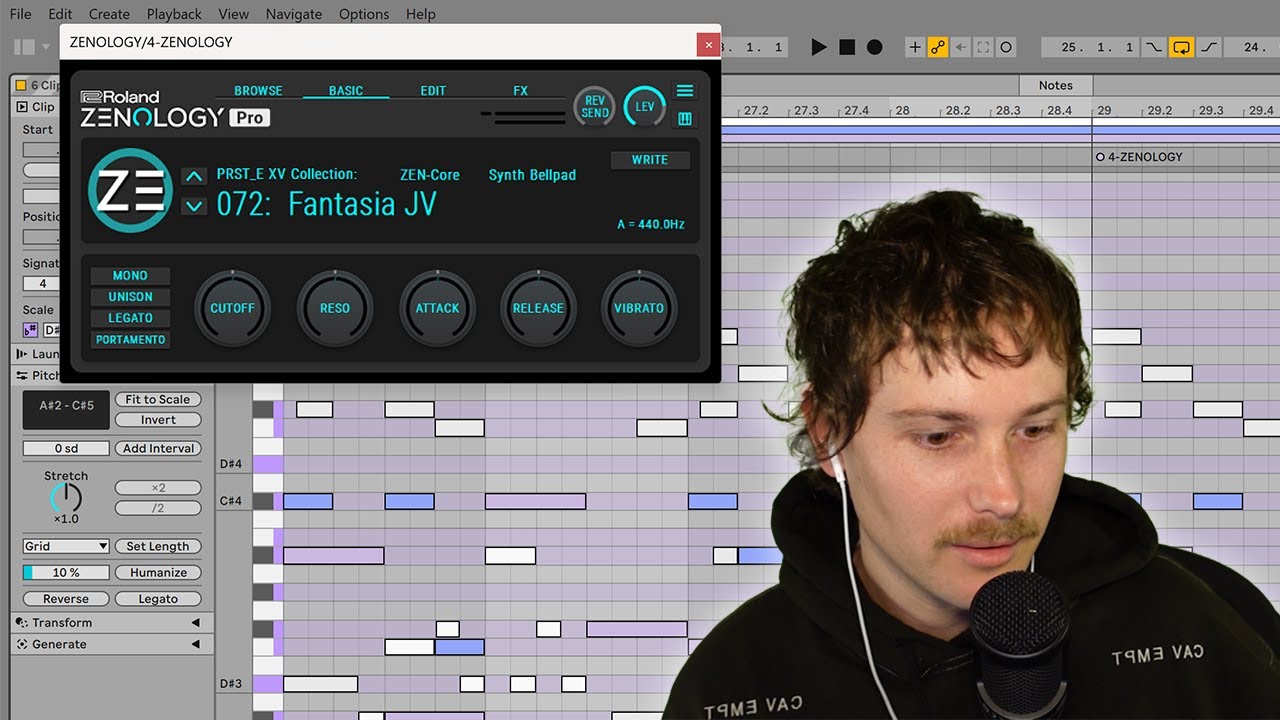Click the Re-enable Automation arrow icon
Screen dimensions: 1280x720
960,47
